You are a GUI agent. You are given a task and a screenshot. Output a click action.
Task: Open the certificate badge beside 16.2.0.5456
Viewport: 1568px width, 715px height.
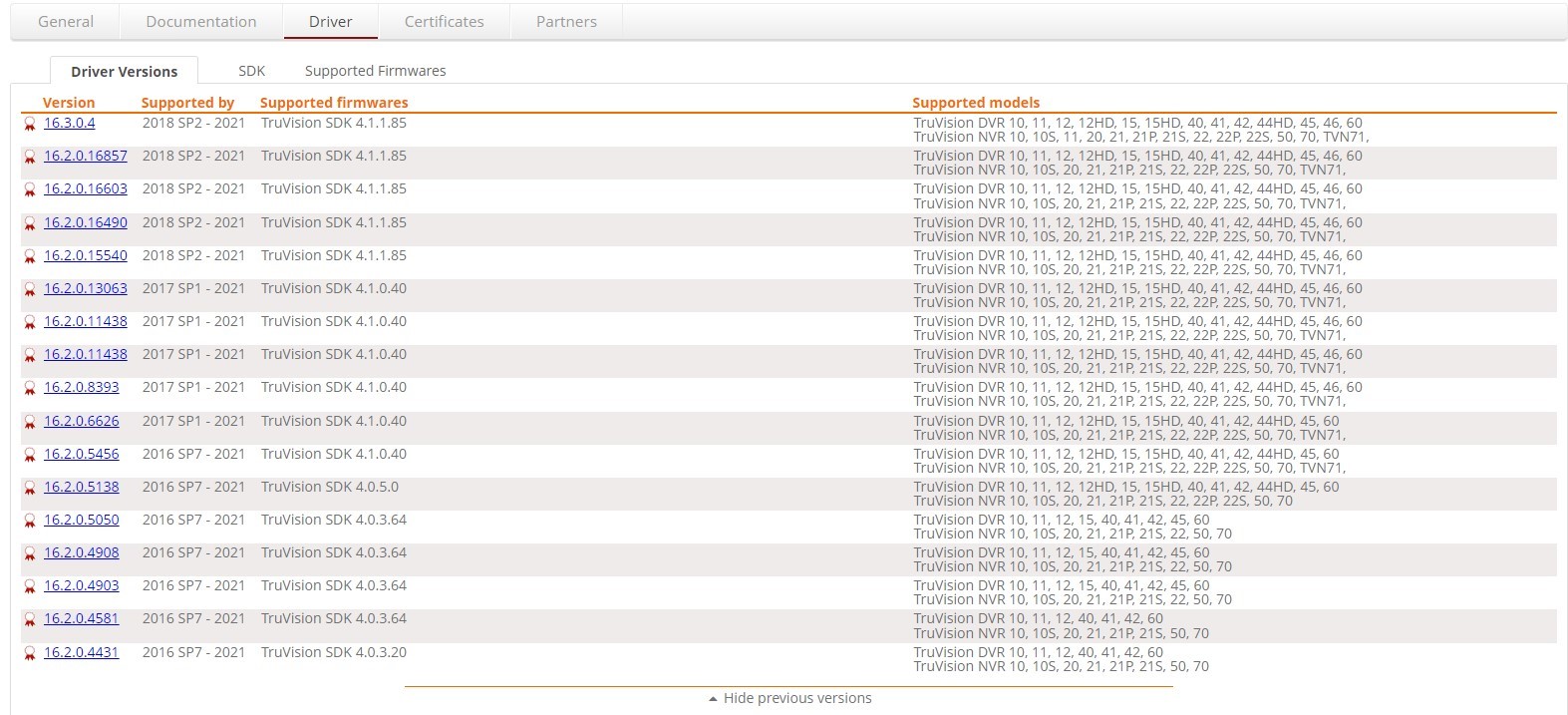30,456
